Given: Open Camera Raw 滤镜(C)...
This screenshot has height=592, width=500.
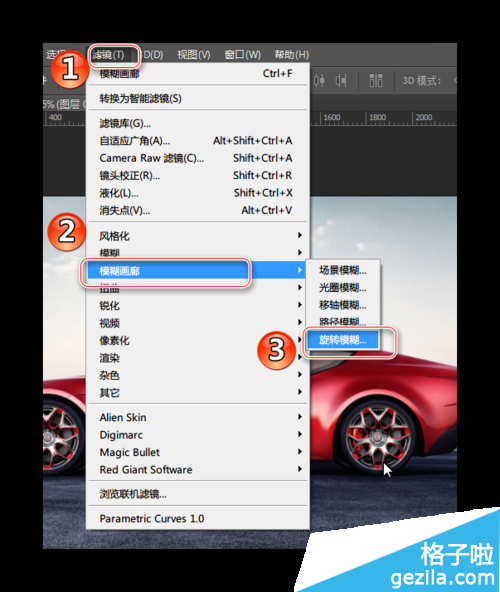Looking at the screenshot, I should [197, 158].
